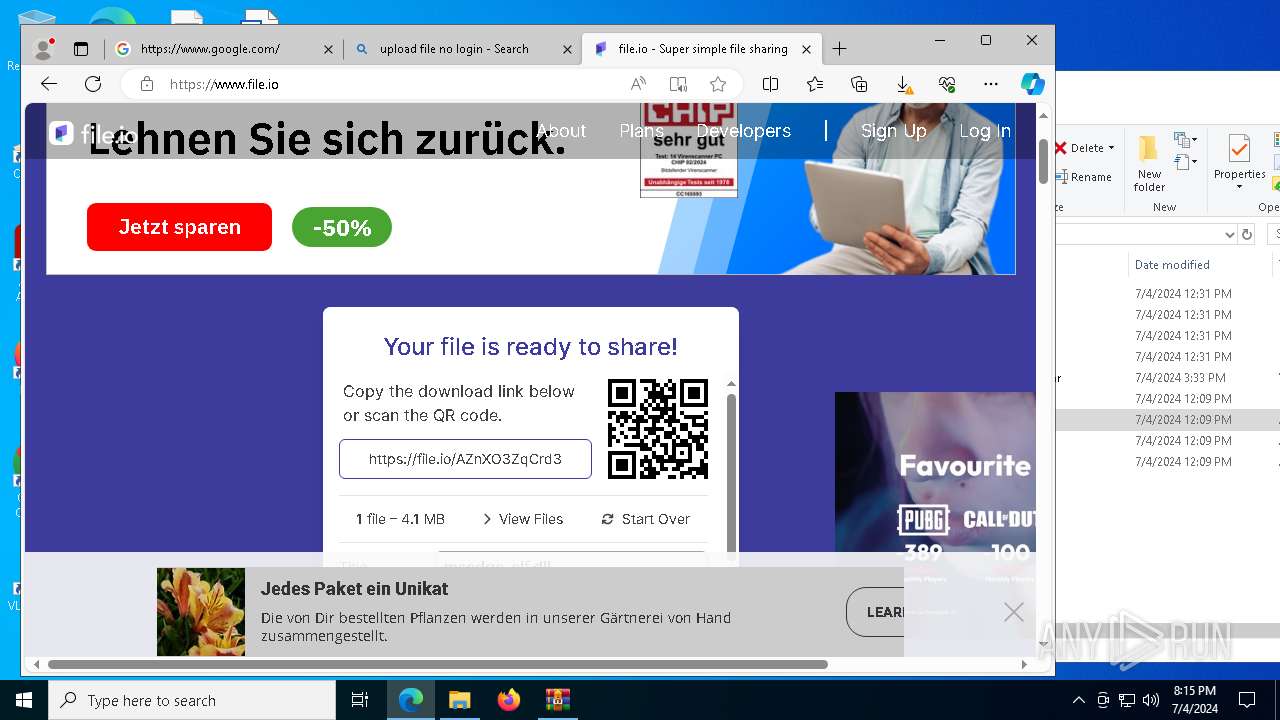Click the Sign Up link
1280x720 pixels.
(x=893, y=131)
